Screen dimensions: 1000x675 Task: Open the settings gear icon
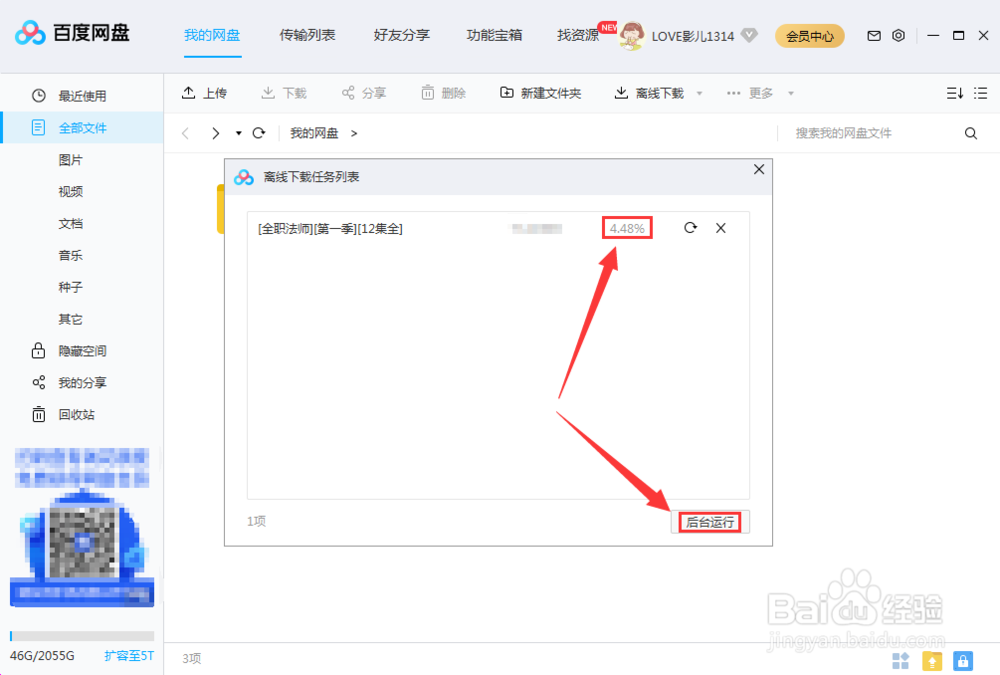pyautogui.click(x=898, y=36)
